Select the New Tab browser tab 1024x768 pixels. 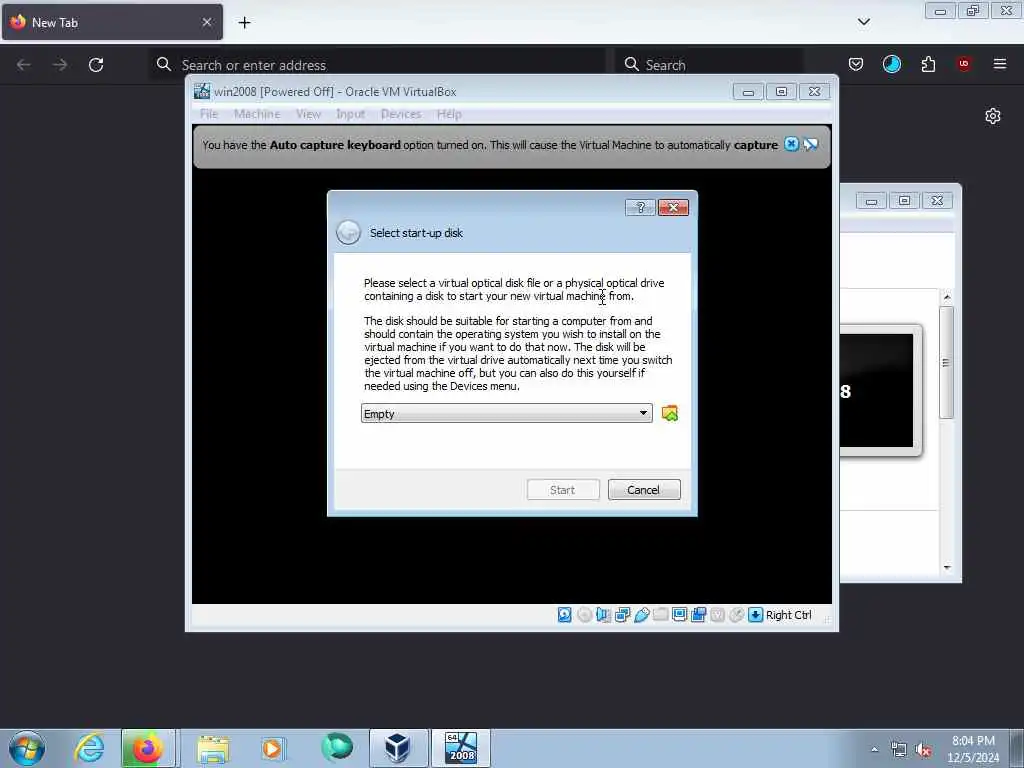(112, 22)
